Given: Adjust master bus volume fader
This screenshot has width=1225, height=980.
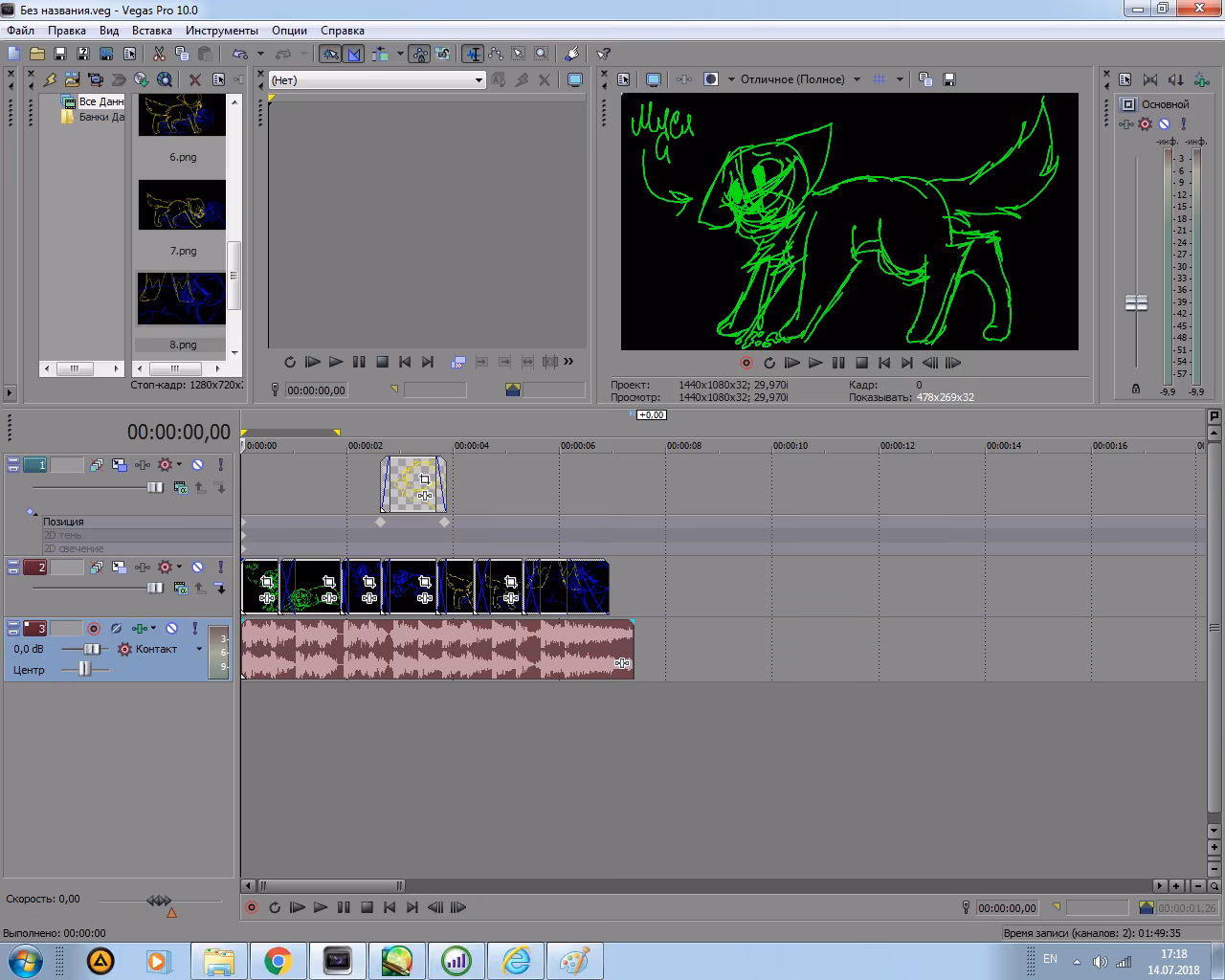Looking at the screenshot, I should pos(1136,302).
